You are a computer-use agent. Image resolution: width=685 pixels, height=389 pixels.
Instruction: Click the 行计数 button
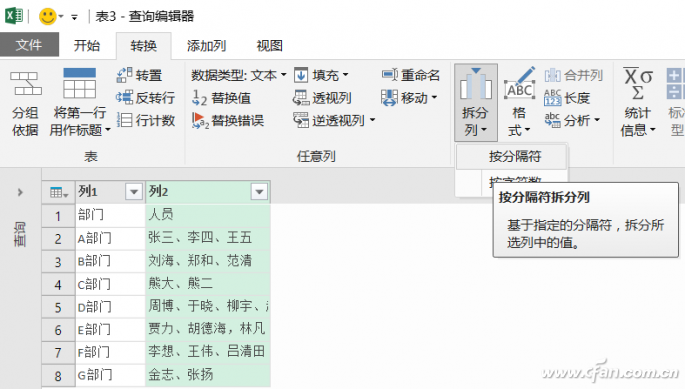(x=146, y=120)
